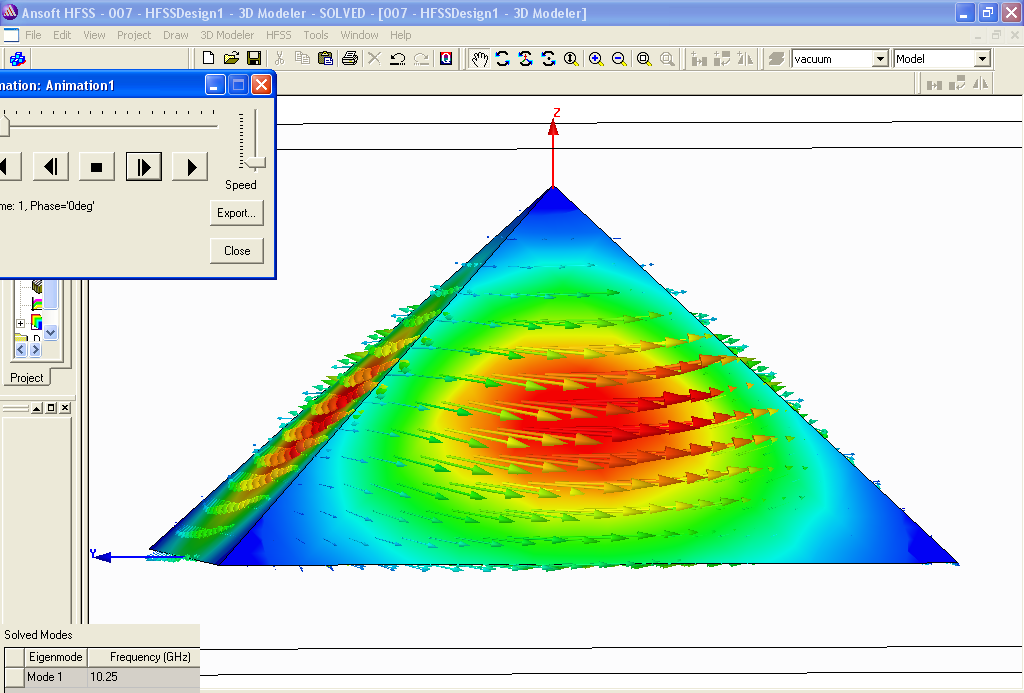Click the New document icon

point(208,59)
